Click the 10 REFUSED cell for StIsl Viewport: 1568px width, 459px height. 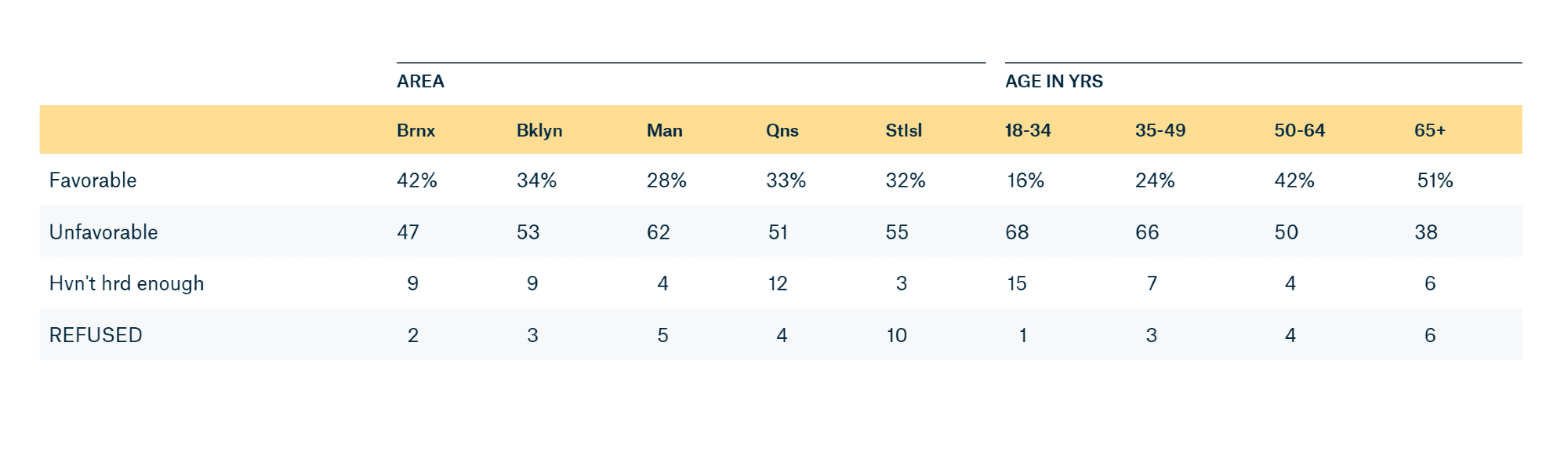tap(896, 335)
